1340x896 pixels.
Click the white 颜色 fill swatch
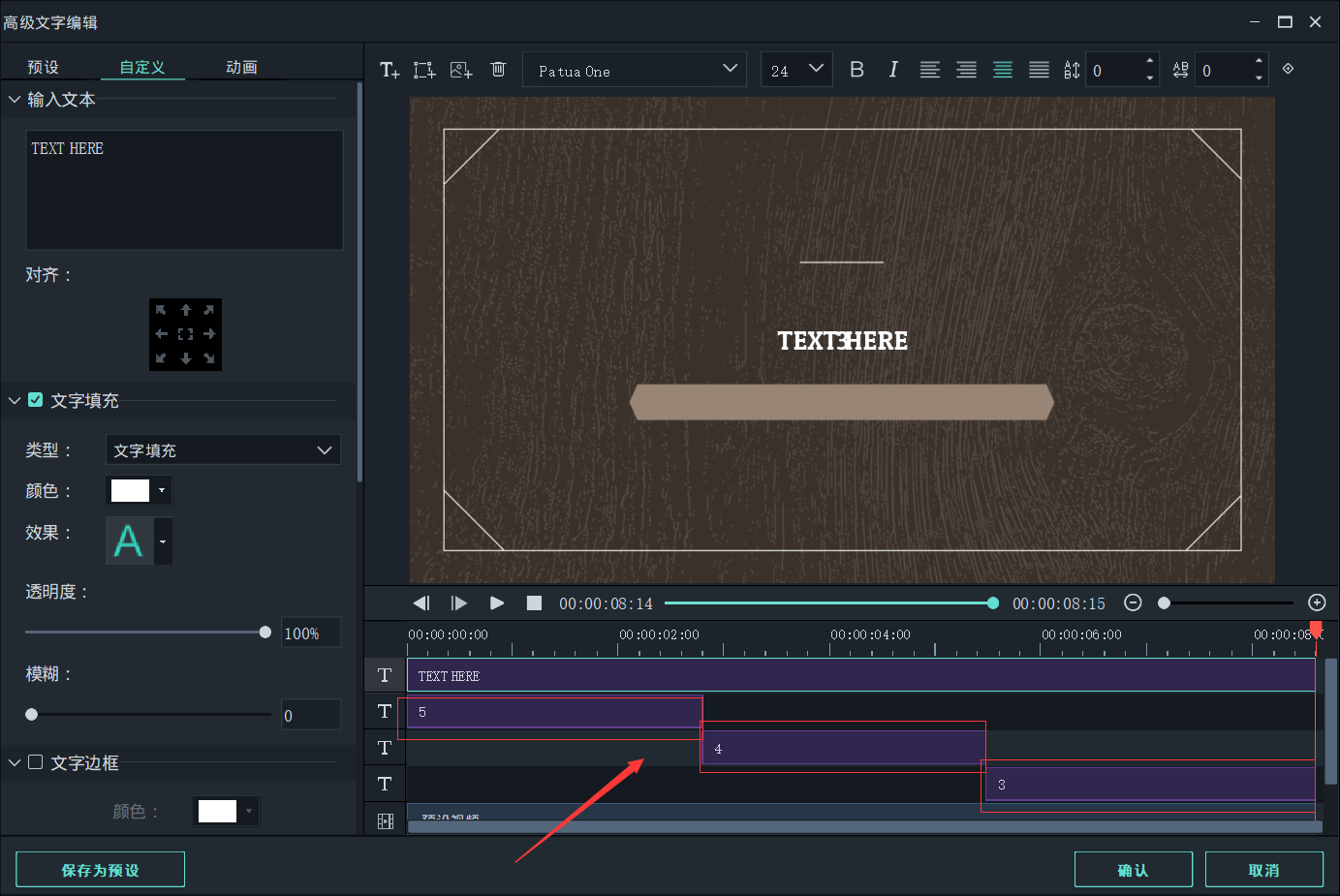131,491
